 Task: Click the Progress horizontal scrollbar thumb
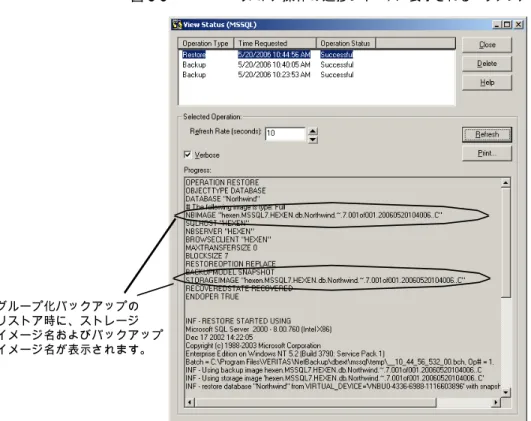(315, 402)
